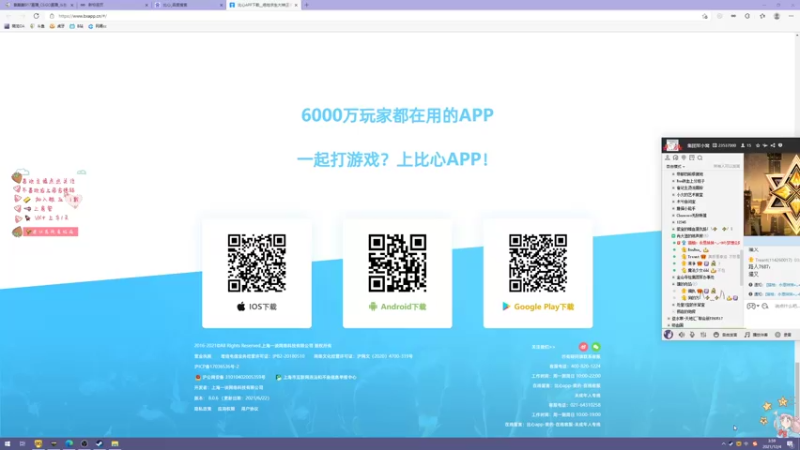Viewport: 800px width, 450px height.
Task: Open the emoji picker in chat input
Action: coord(765,306)
